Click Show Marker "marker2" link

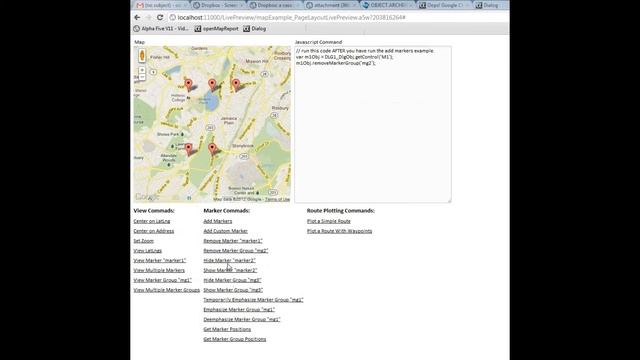230,270
